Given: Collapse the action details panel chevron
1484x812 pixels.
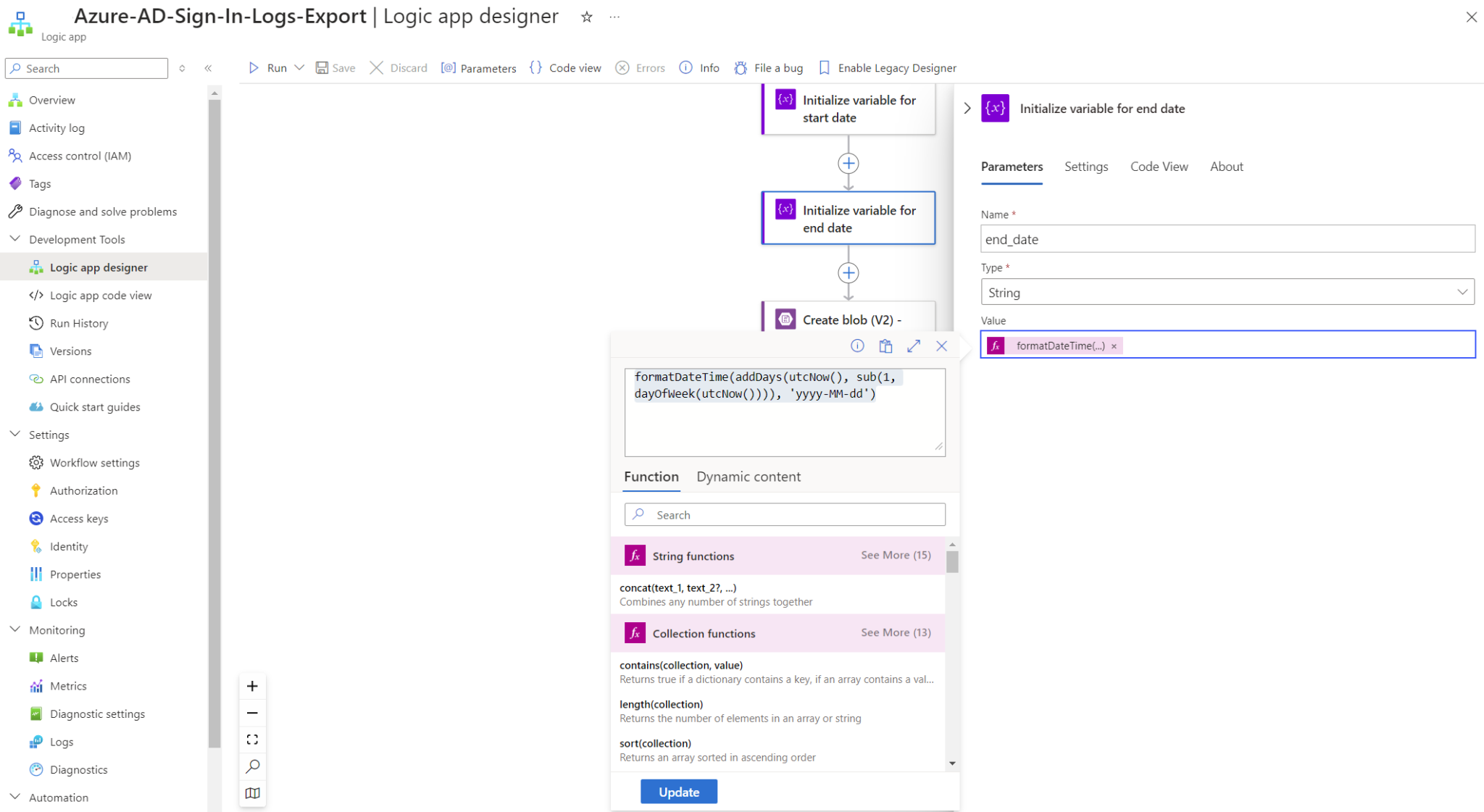Looking at the screenshot, I should (x=967, y=108).
